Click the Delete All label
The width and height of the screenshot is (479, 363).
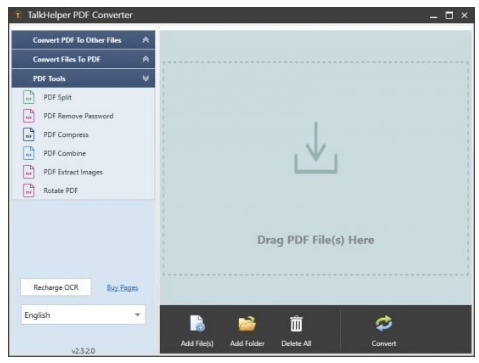[x=296, y=343]
